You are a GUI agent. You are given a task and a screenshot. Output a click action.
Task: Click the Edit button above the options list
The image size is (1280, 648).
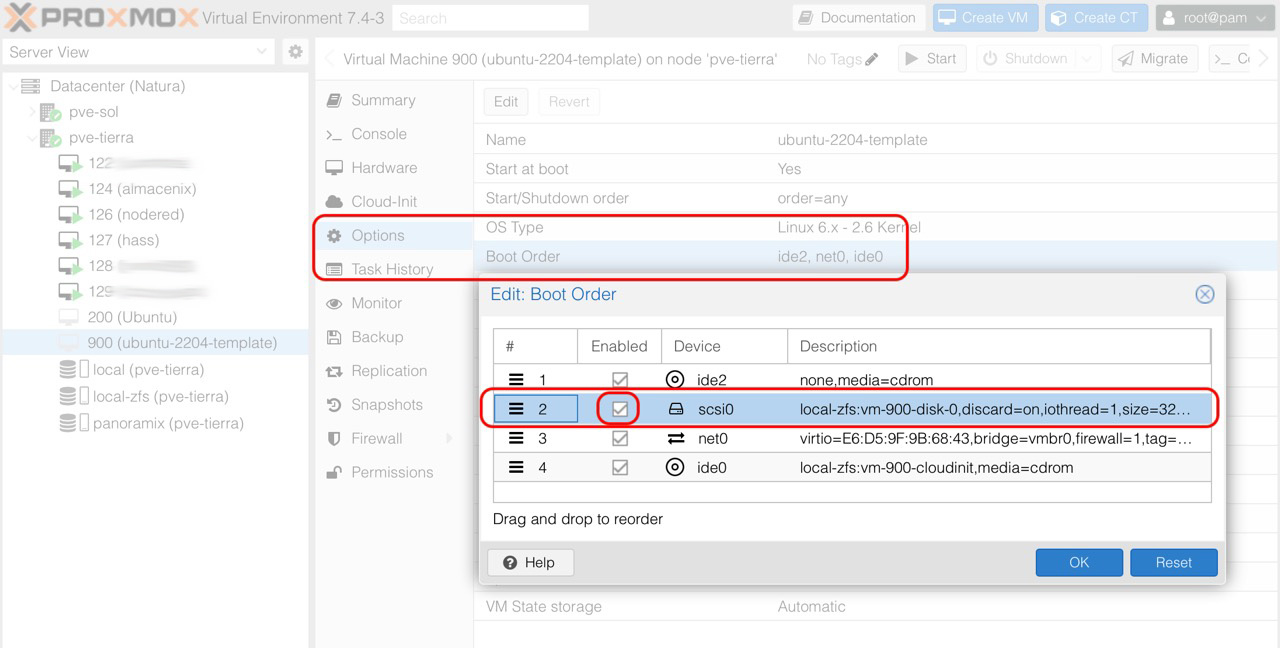[x=506, y=102]
